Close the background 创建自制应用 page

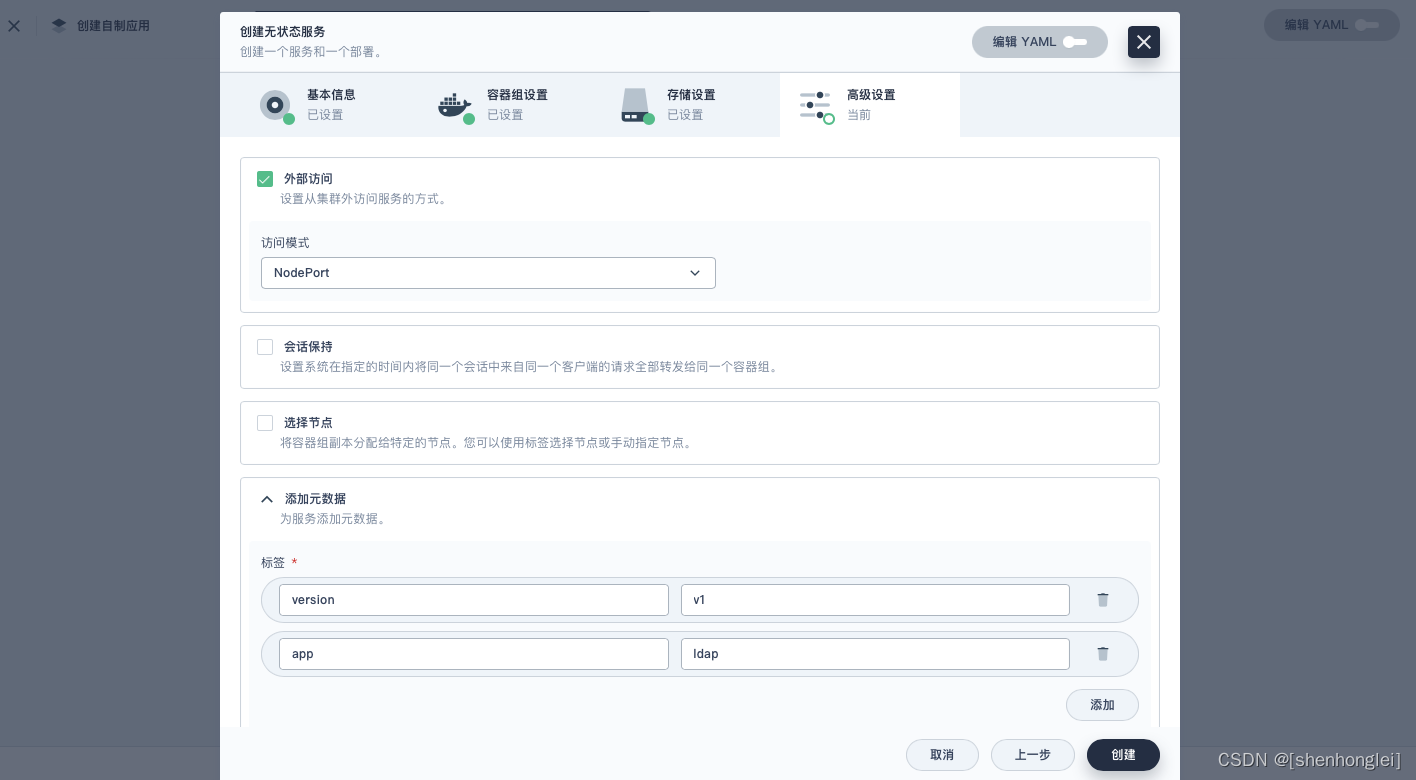14,25
